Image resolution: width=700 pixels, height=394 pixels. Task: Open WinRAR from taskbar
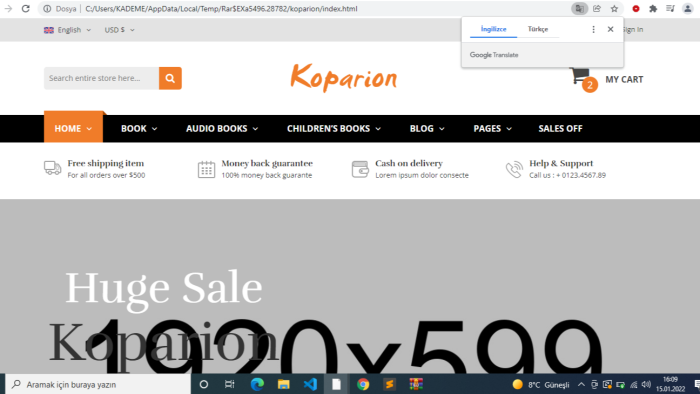tap(416, 384)
